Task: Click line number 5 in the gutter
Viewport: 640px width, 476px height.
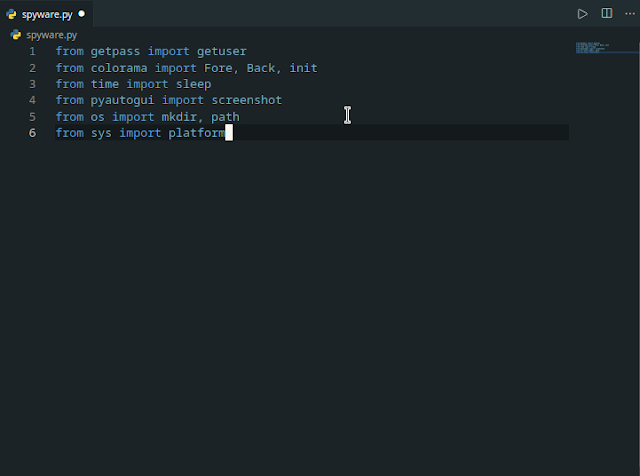Action: pos(32,117)
